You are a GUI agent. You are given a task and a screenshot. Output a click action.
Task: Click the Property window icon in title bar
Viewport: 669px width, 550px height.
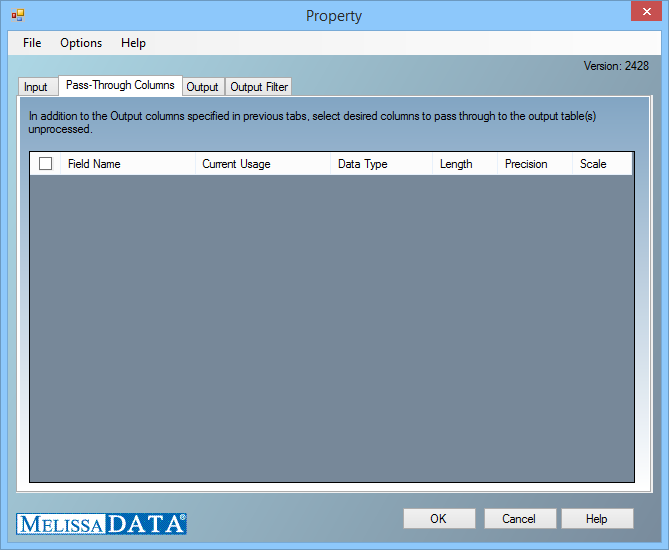click(18, 16)
